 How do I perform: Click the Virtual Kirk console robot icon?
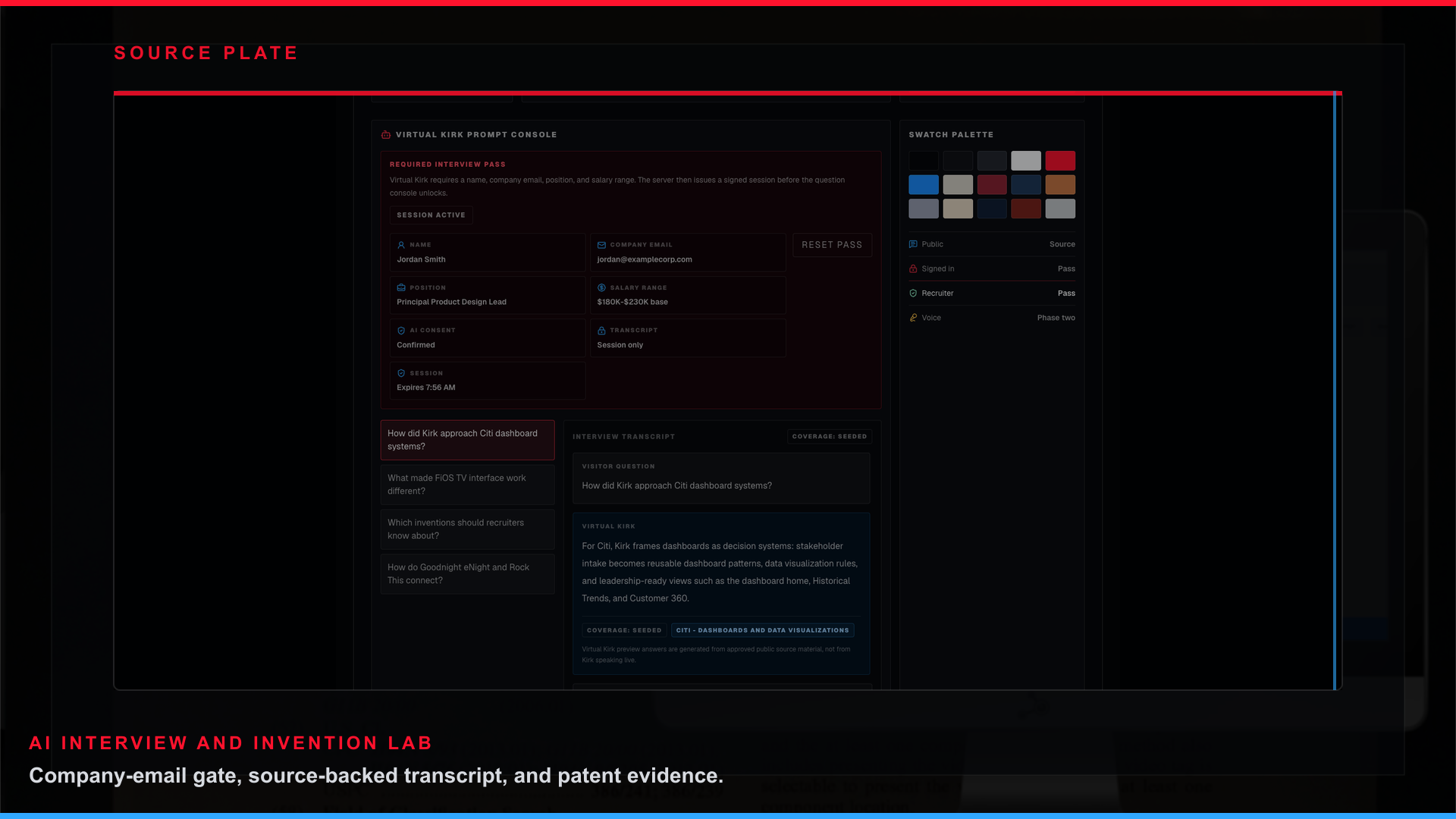[x=386, y=135]
